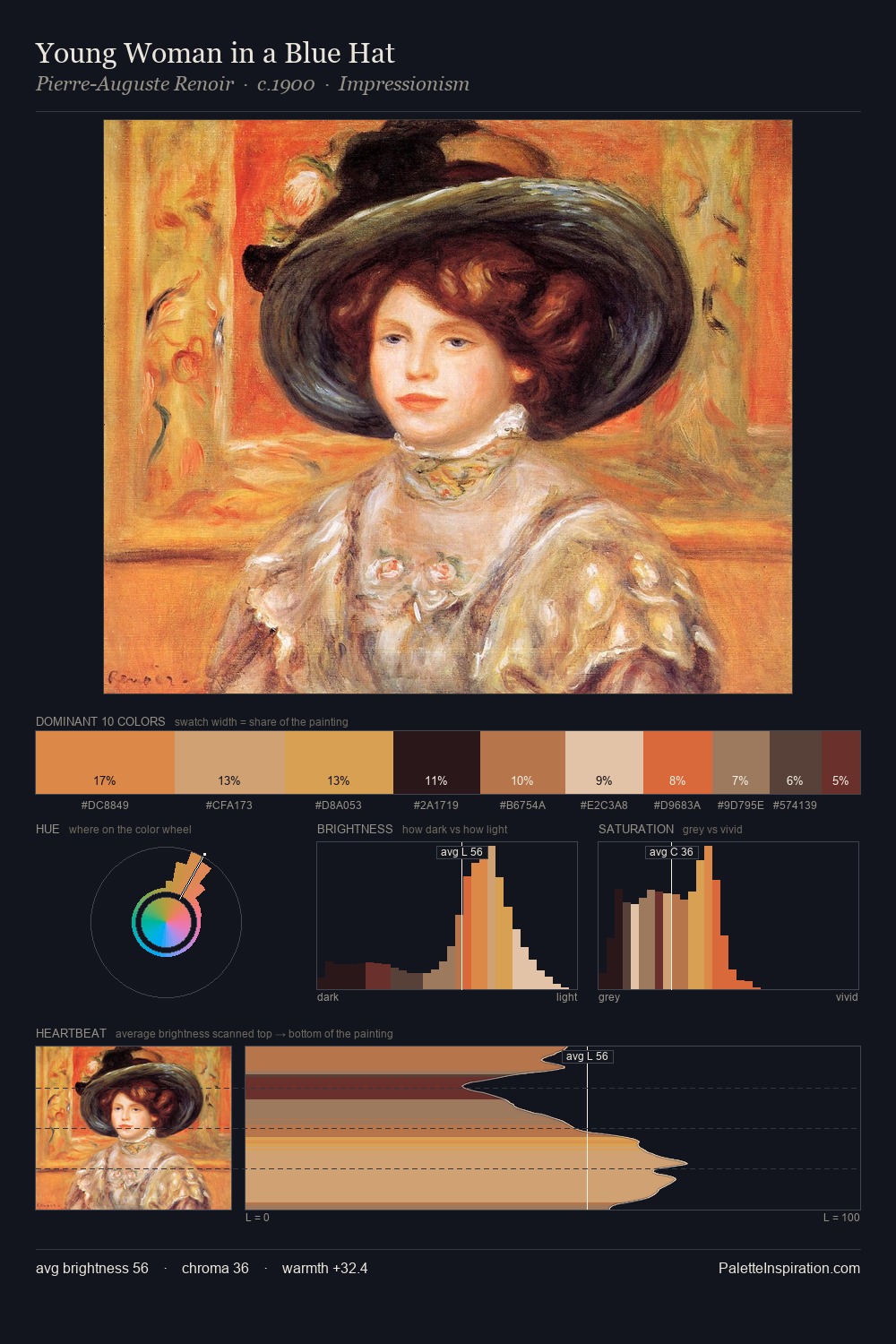
Task: Click 'warmth +32.4' in the footer
Action: (324, 1269)
